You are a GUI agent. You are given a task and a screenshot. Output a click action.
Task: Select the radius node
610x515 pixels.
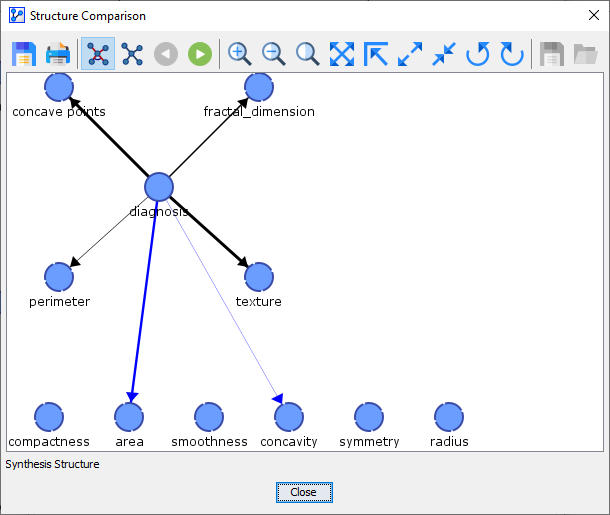coord(449,417)
